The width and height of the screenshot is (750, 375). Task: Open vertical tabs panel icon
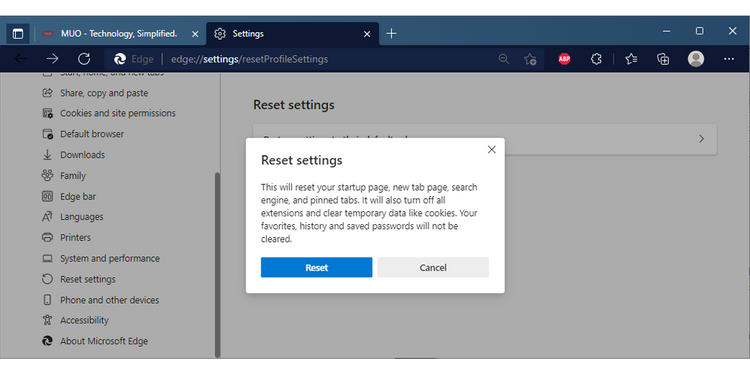coord(18,34)
